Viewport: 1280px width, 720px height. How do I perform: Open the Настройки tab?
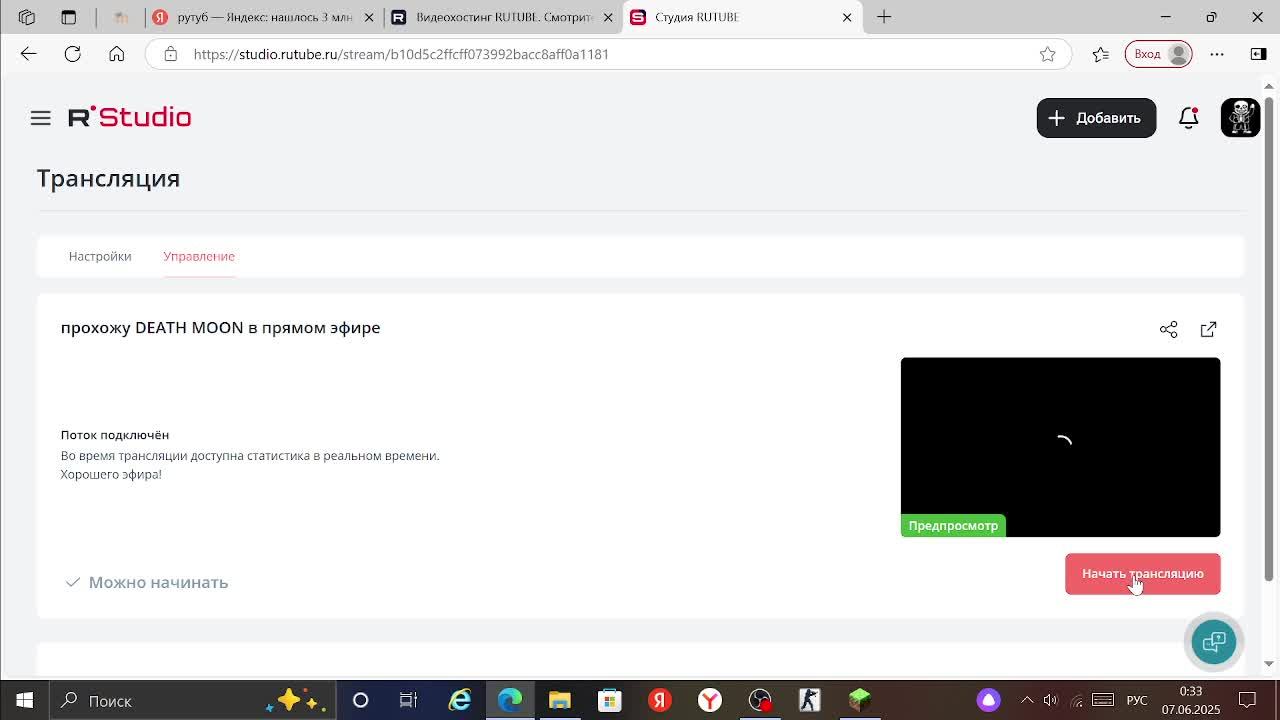click(x=100, y=256)
